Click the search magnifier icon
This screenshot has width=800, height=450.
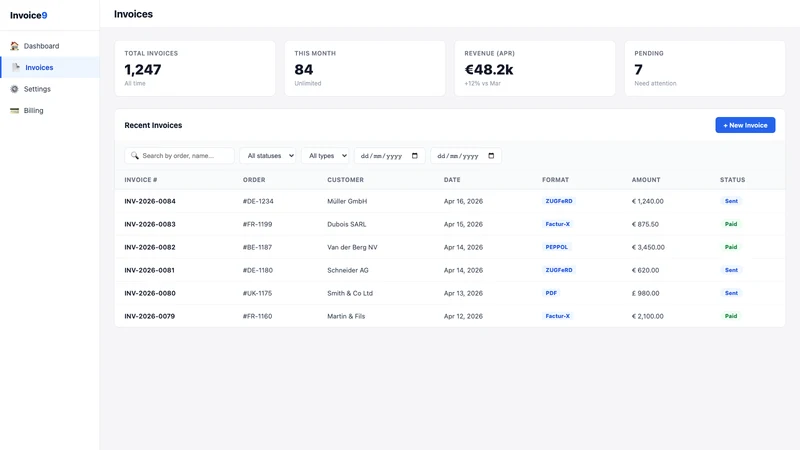pos(135,156)
